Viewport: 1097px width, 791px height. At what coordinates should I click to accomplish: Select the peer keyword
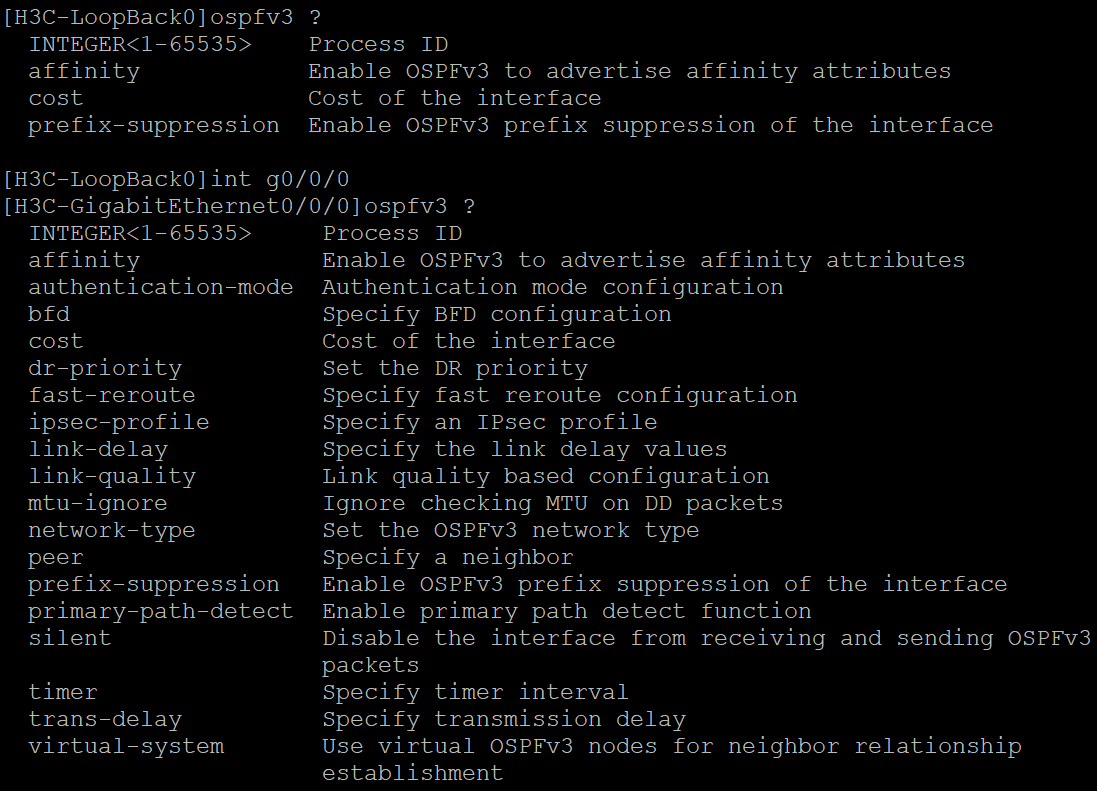tap(56, 557)
